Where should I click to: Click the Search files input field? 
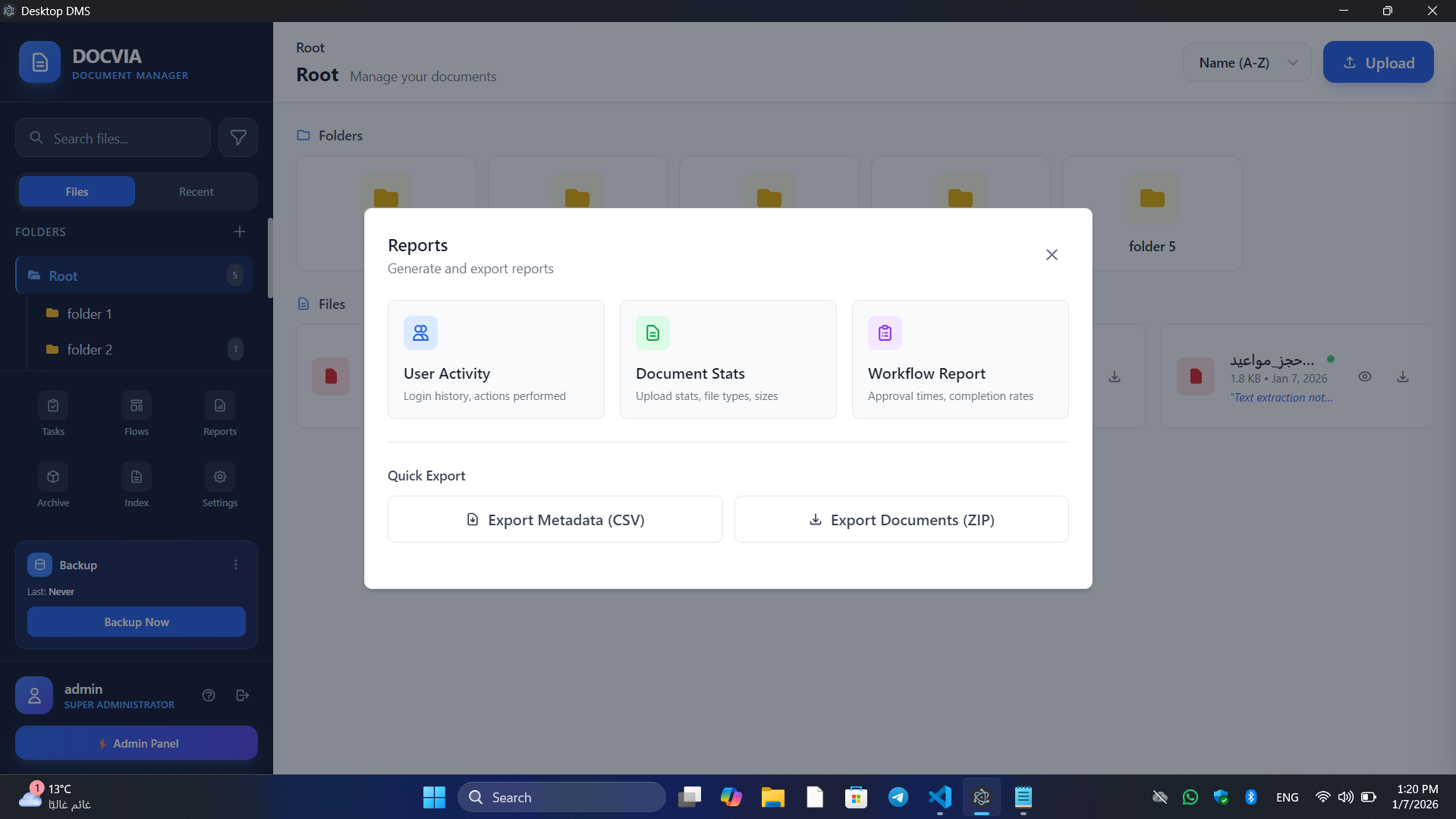(x=113, y=137)
